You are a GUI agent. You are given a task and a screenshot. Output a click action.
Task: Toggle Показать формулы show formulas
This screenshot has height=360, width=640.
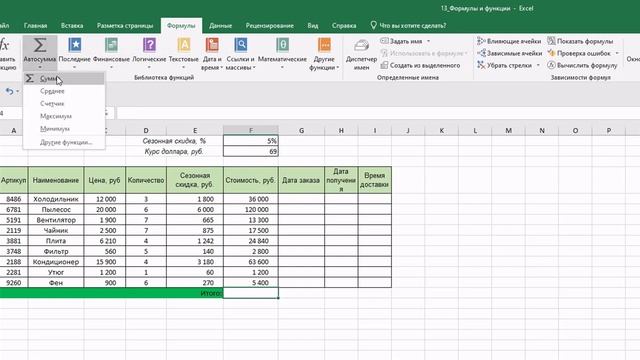(x=580, y=41)
